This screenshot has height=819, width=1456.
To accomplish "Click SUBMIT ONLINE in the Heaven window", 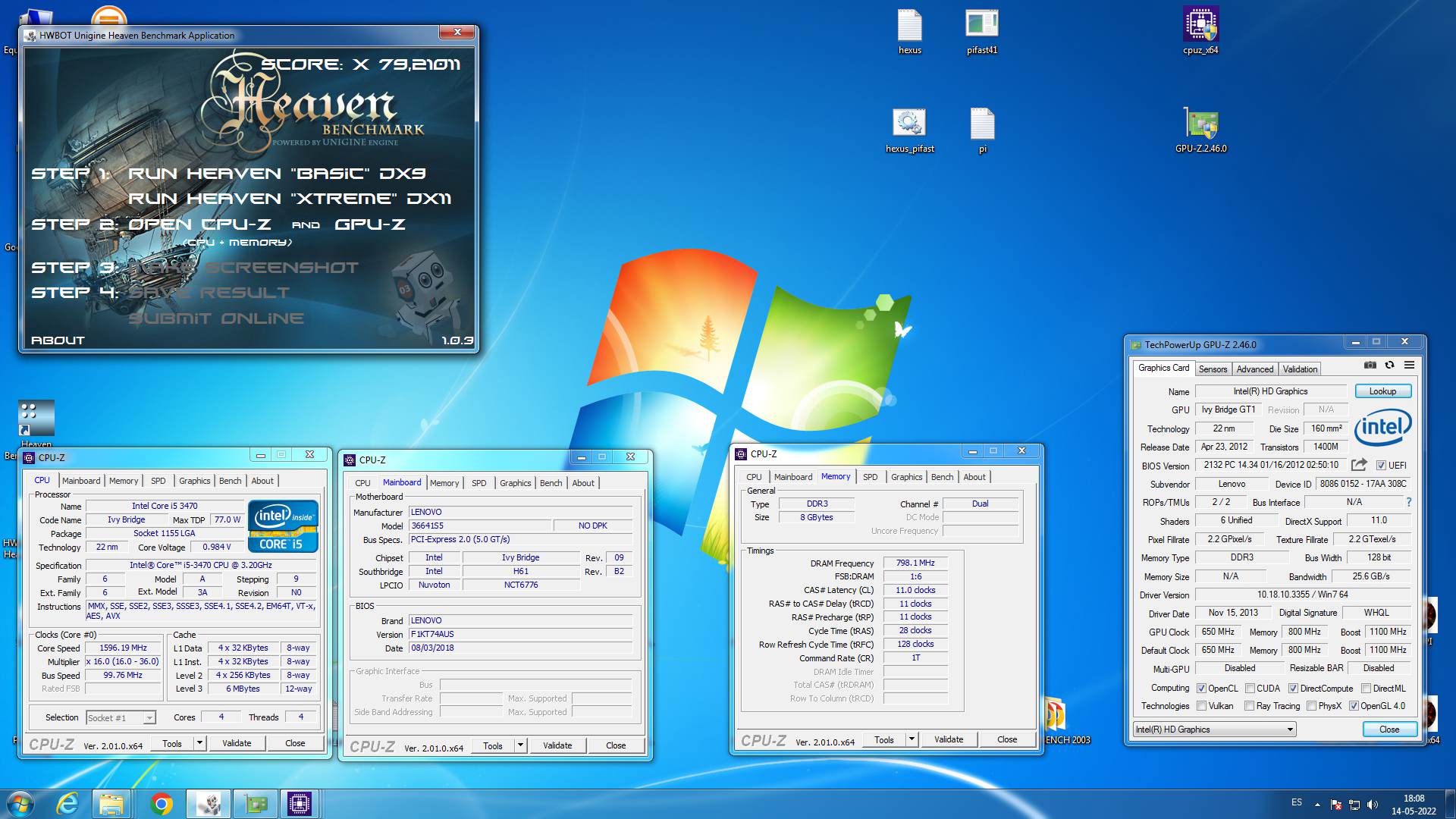I will (x=216, y=318).
